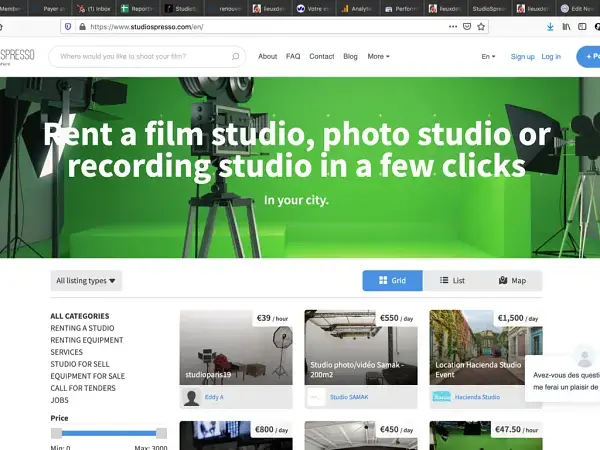The height and width of the screenshot is (450, 600).
Task: Click the search magnifier icon in search box
Action: click(236, 57)
